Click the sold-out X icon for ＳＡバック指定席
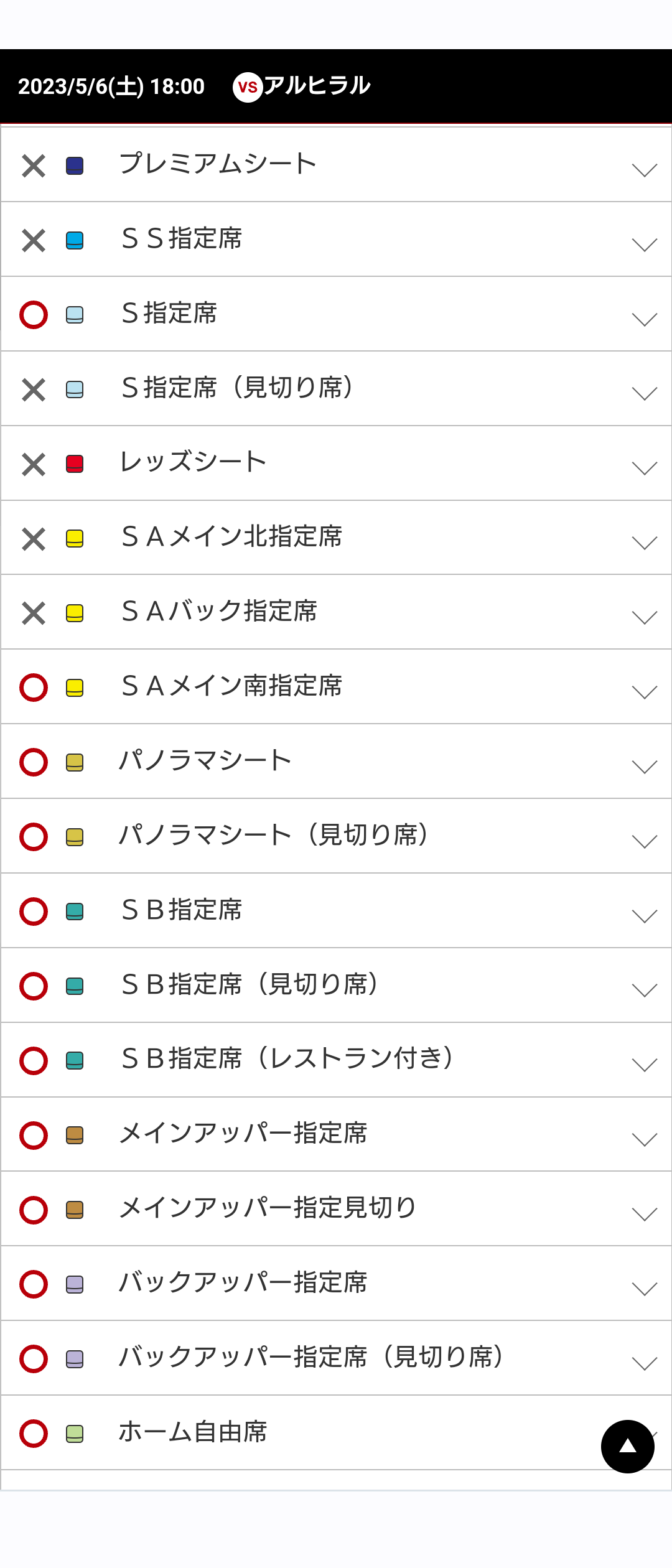 click(34, 614)
